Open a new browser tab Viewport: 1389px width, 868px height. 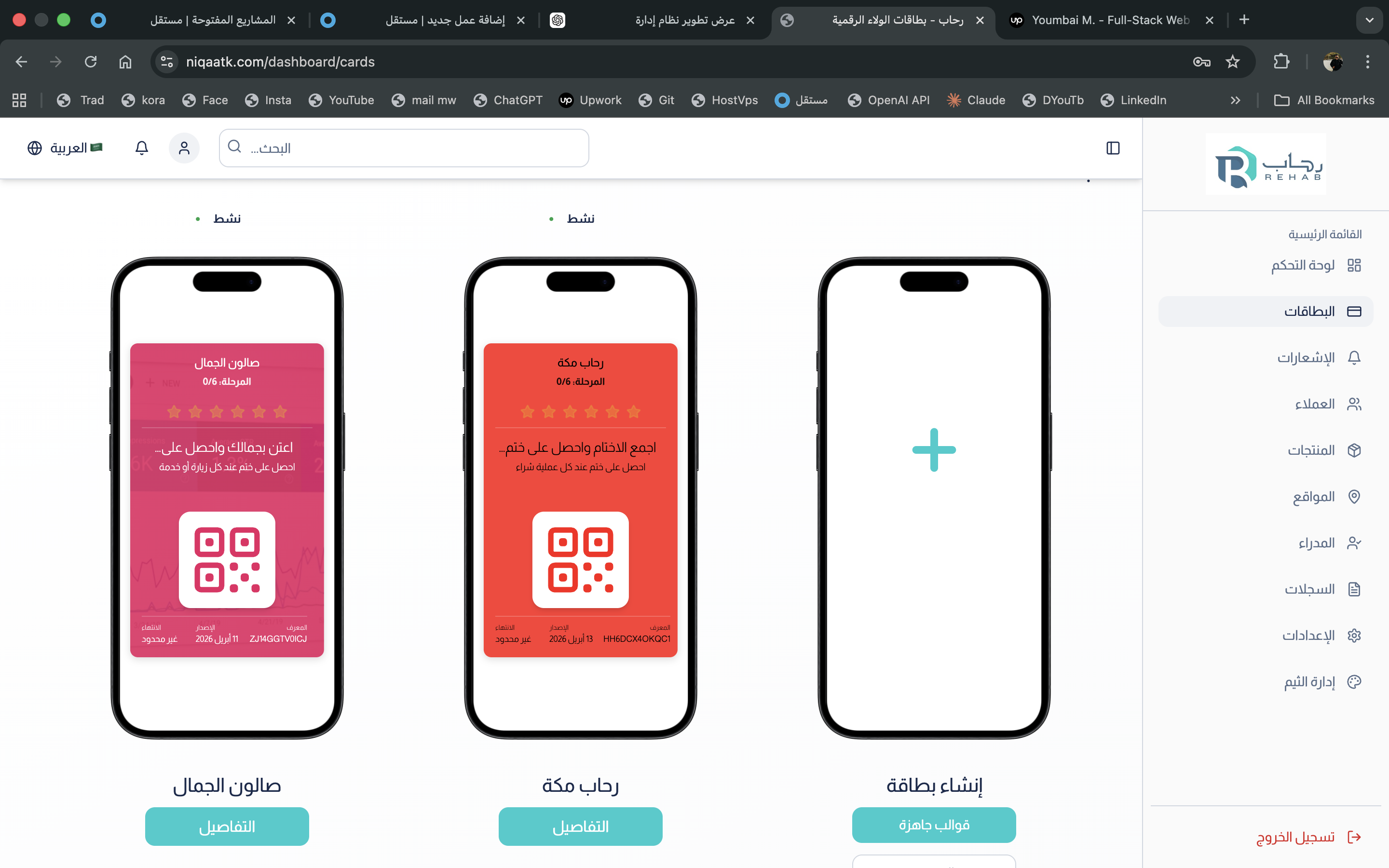click(x=1244, y=20)
